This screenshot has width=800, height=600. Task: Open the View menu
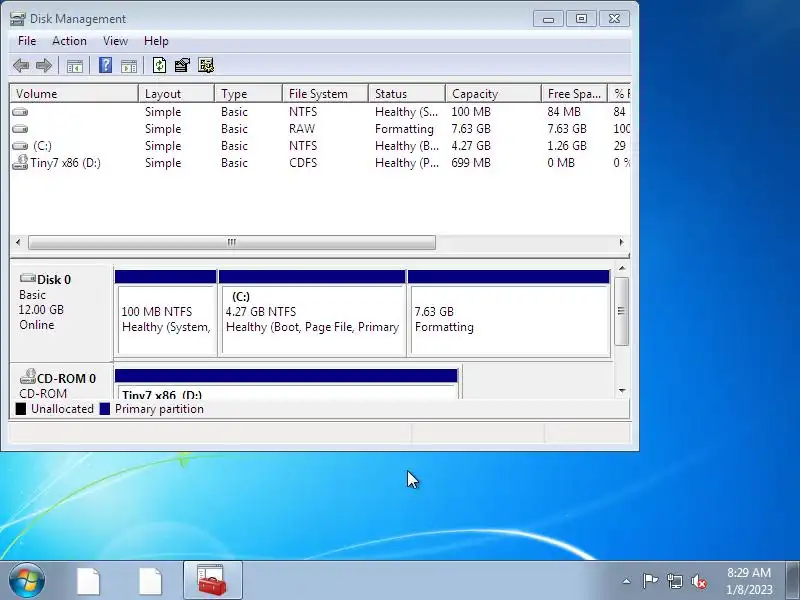[115, 41]
